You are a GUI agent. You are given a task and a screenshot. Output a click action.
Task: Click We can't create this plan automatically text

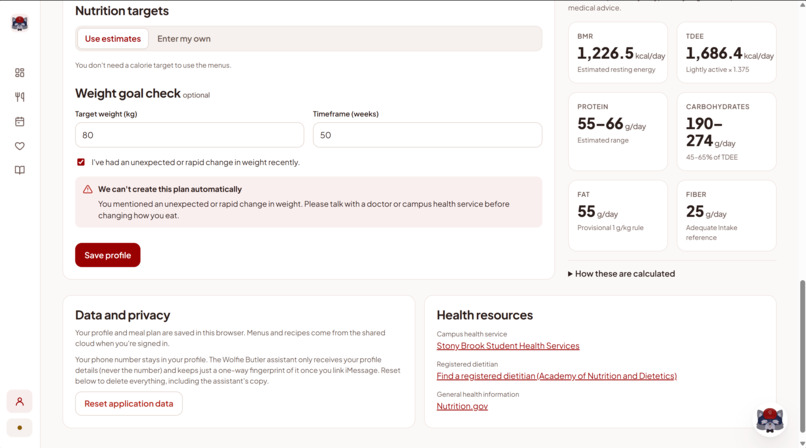[x=170, y=189]
